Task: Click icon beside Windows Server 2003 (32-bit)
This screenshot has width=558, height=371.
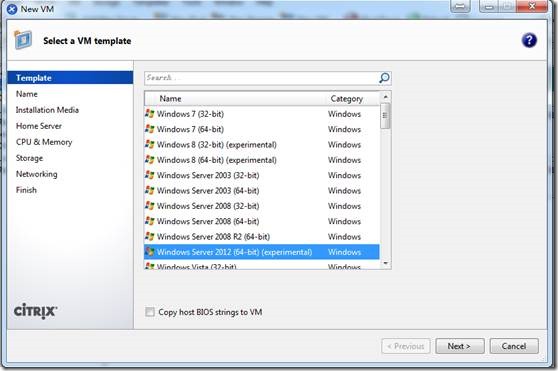Action: (150, 175)
